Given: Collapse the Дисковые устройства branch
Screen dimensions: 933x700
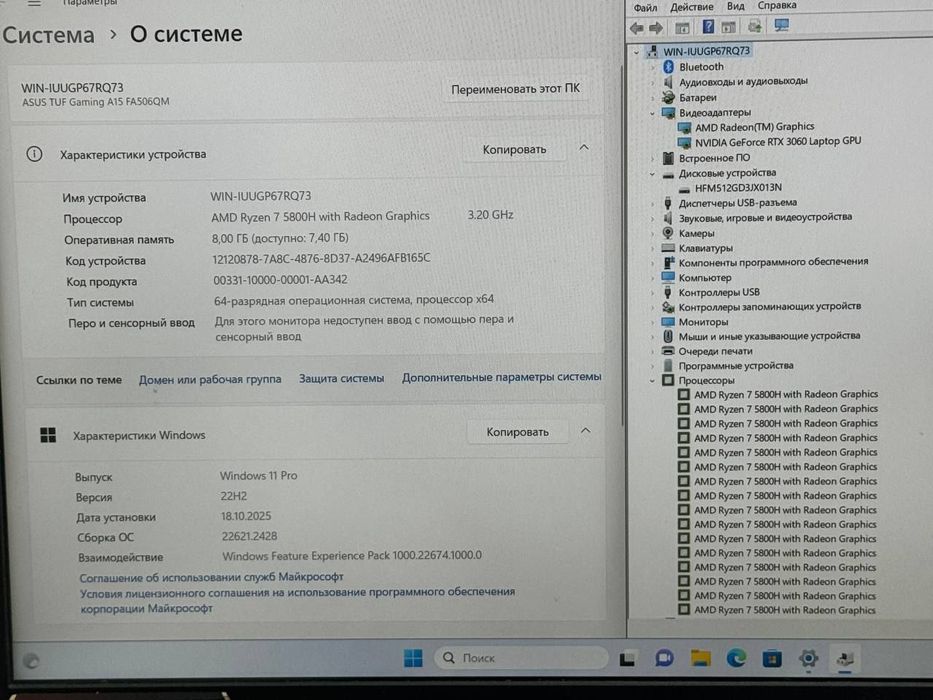Looking at the screenshot, I should [652, 174].
